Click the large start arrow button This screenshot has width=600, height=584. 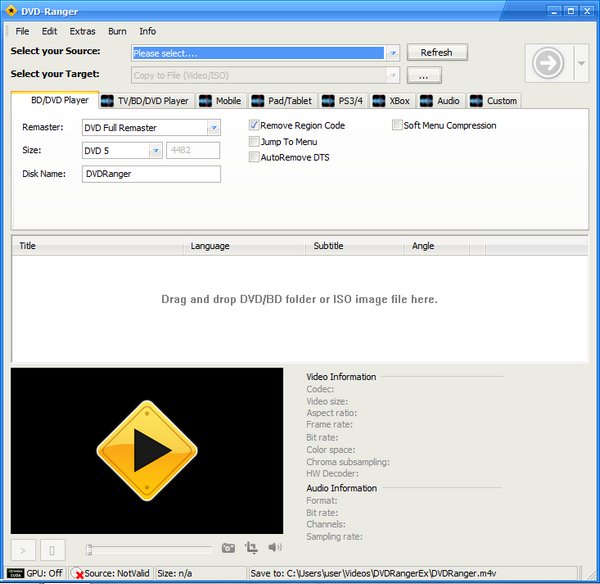pos(548,62)
